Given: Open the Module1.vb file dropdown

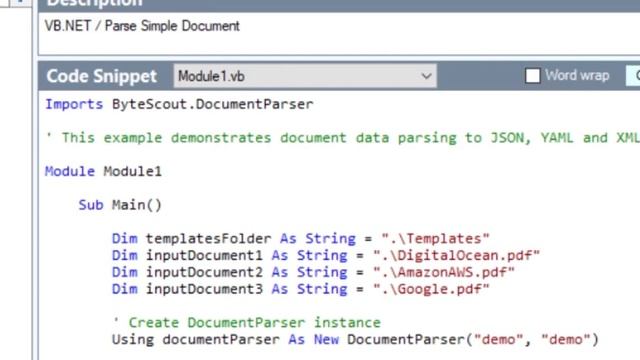Looking at the screenshot, I should pos(305,76).
